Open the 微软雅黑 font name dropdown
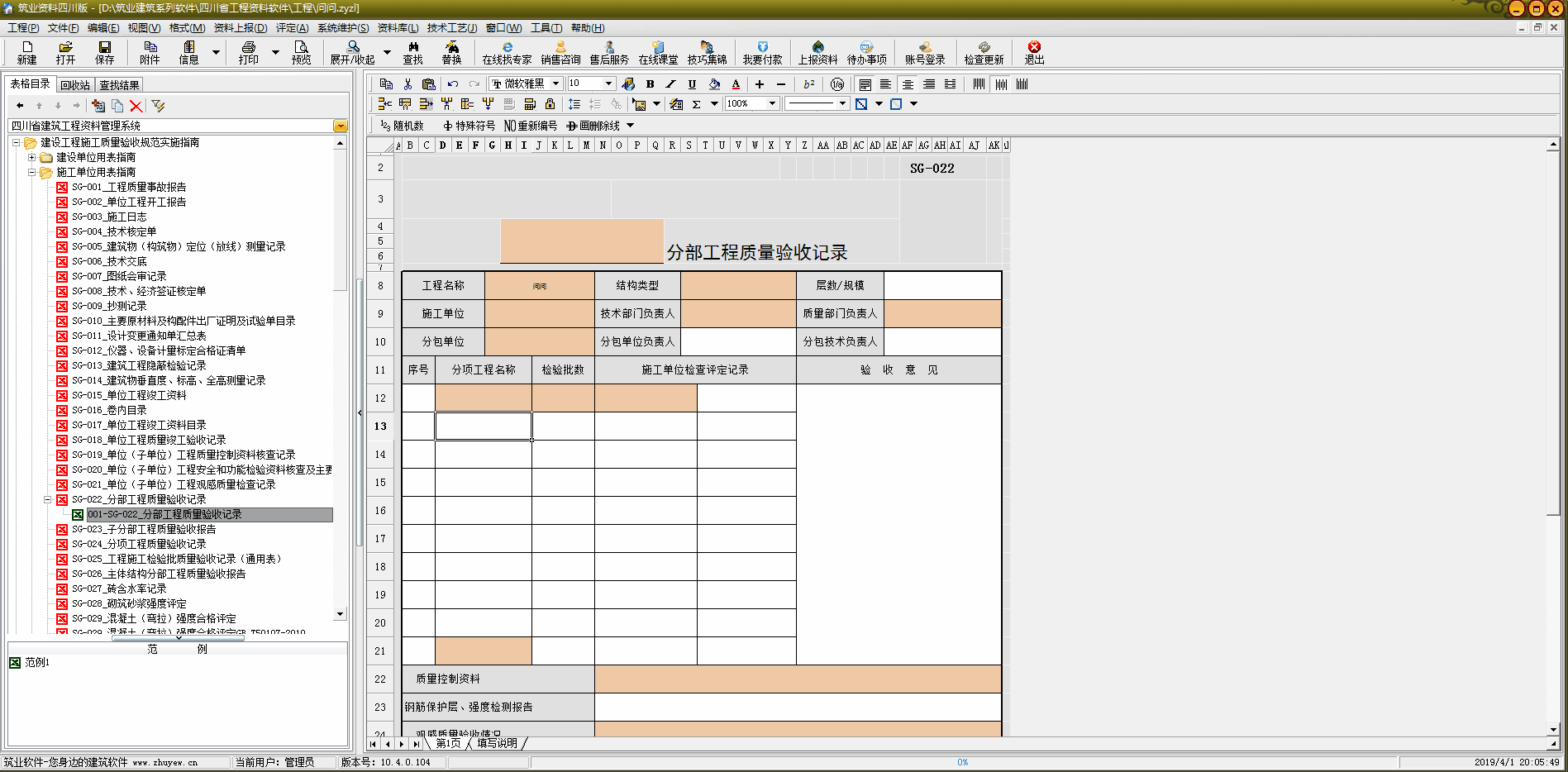This screenshot has height=772, width=1568. (555, 83)
